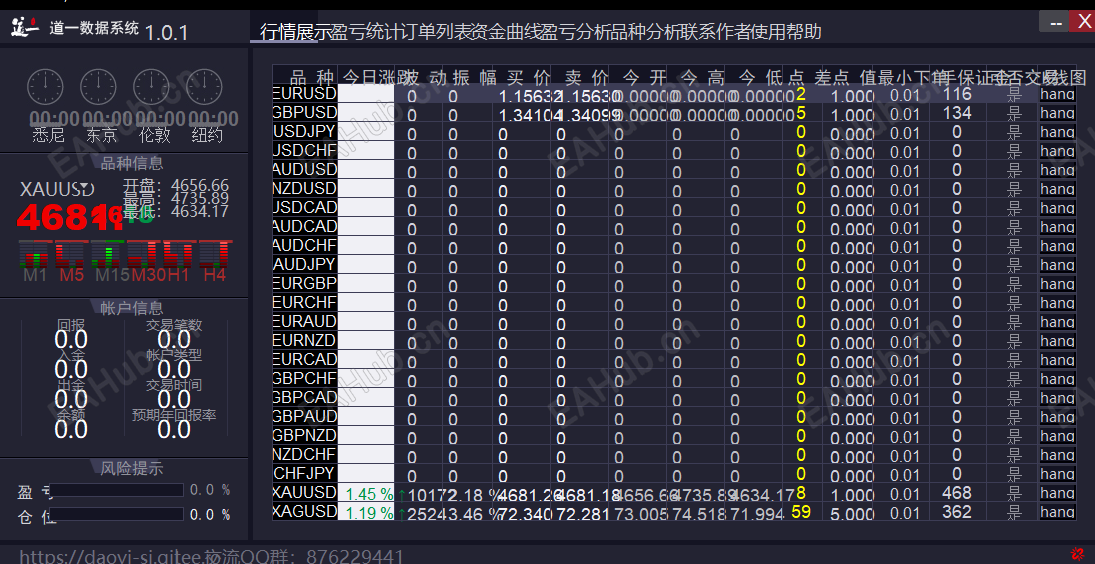The height and width of the screenshot is (564, 1095).
Task: Select the GBPAUD symbol cell
Action: coord(305,416)
